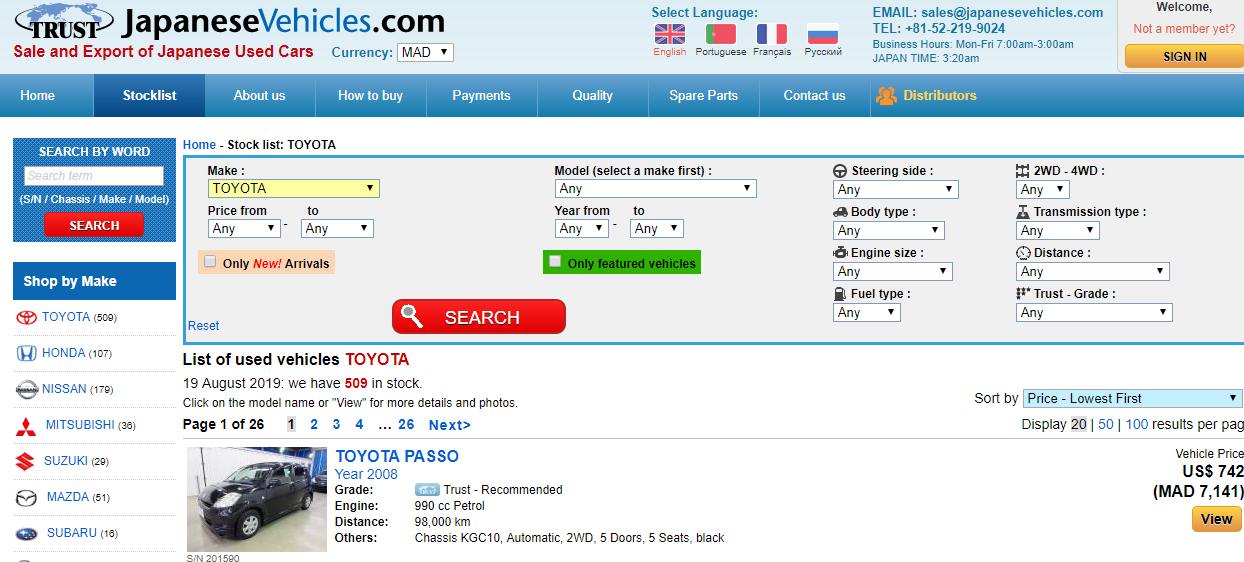
Task: Click the Mitsubishi logo in the sidebar
Action: coord(26,426)
